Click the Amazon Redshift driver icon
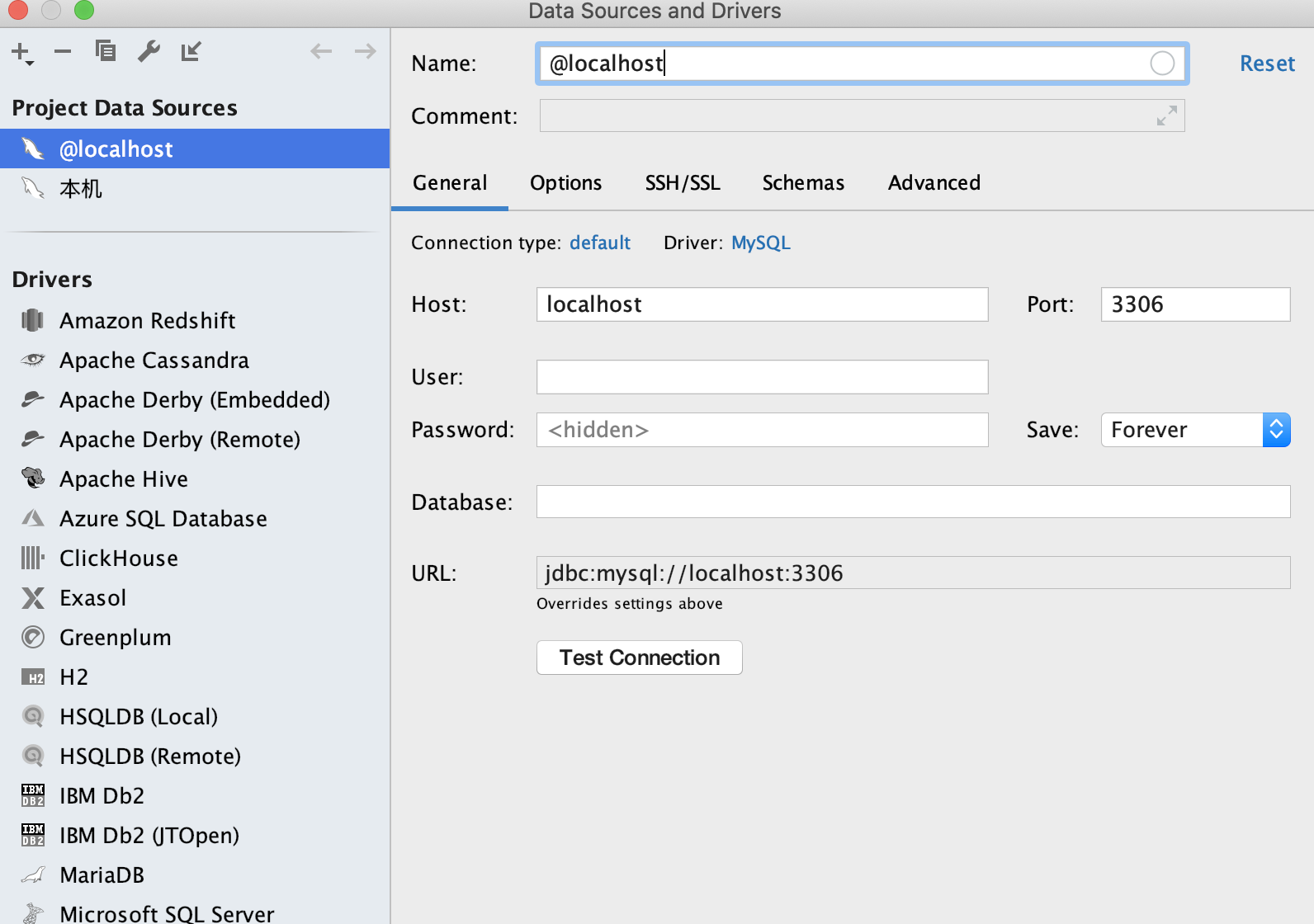Screen dimensions: 1314x924 [x=33, y=320]
